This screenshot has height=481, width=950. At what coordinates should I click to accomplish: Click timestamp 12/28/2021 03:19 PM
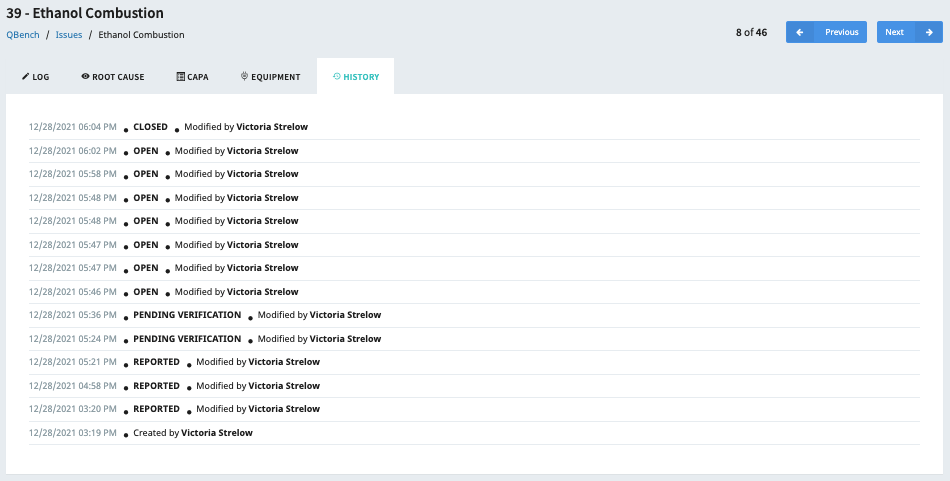[x=73, y=433]
